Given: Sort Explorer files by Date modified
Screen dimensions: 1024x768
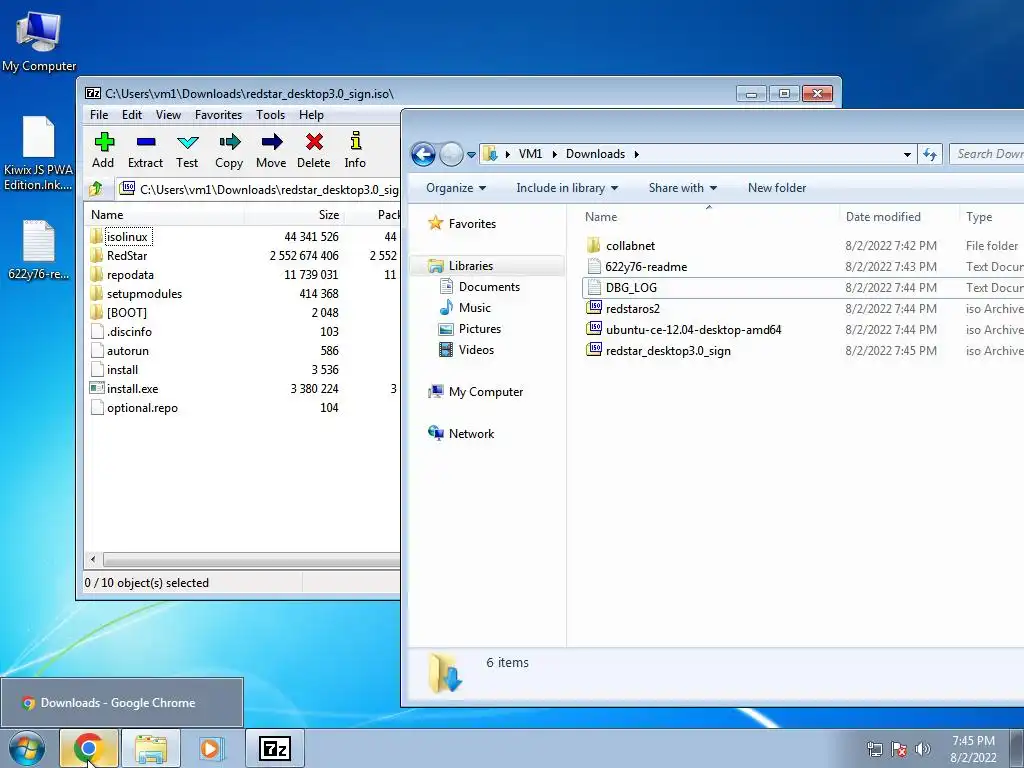Looking at the screenshot, I should click(x=883, y=217).
